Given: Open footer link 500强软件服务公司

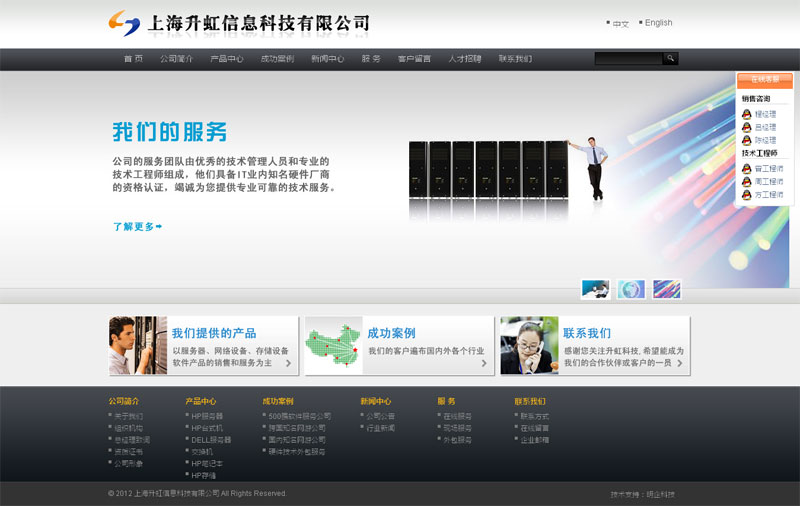Looking at the screenshot, I should click(x=300, y=417).
